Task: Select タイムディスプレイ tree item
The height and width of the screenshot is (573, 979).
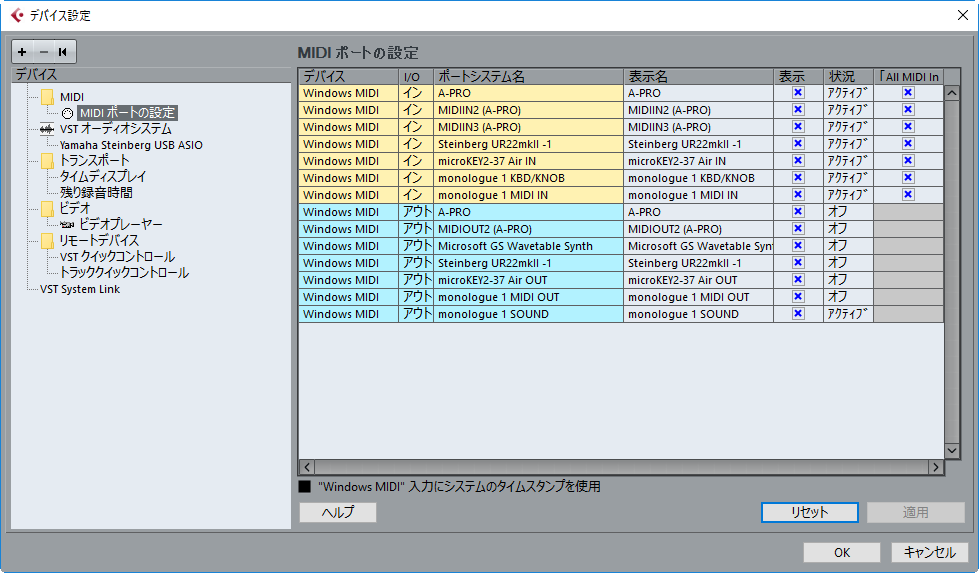Action: pos(103,177)
